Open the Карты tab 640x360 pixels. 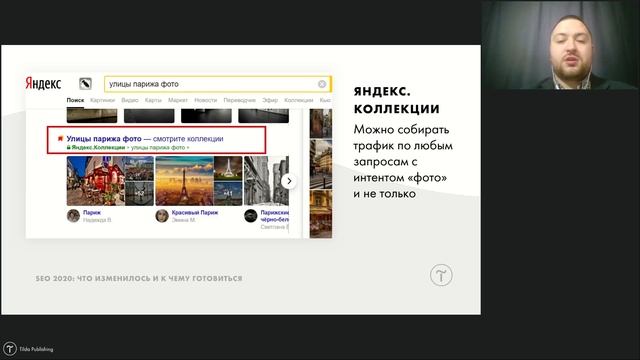(153, 100)
